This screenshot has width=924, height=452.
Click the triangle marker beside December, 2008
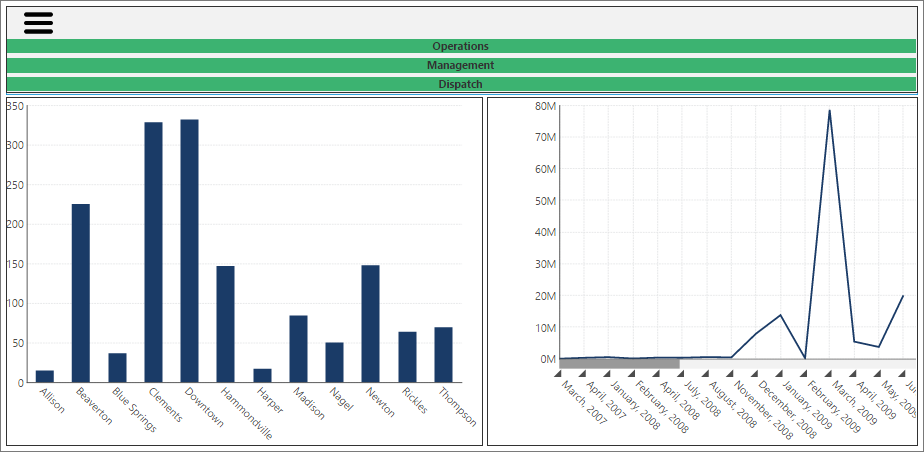(756, 374)
